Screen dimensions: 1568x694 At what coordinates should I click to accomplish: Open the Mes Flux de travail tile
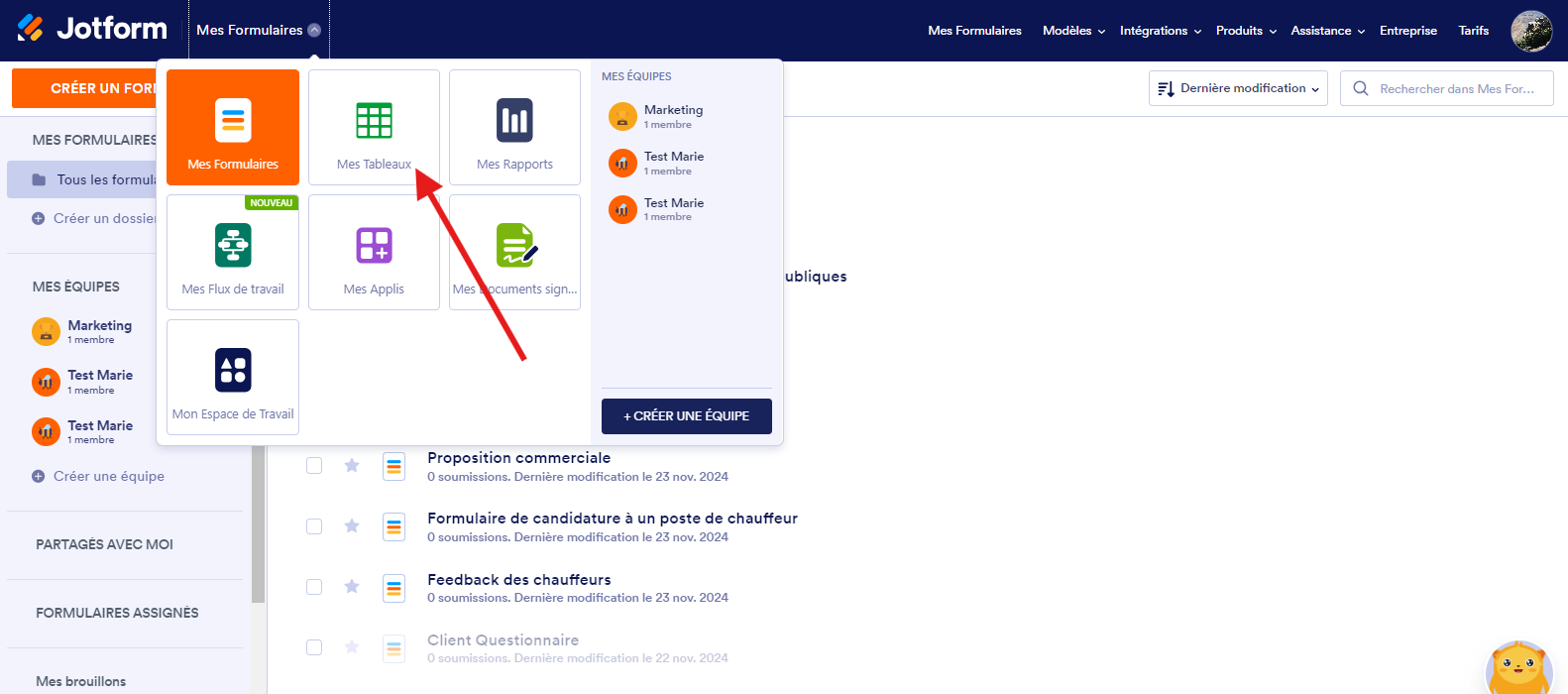pyautogui.click(x=233, y=252)
